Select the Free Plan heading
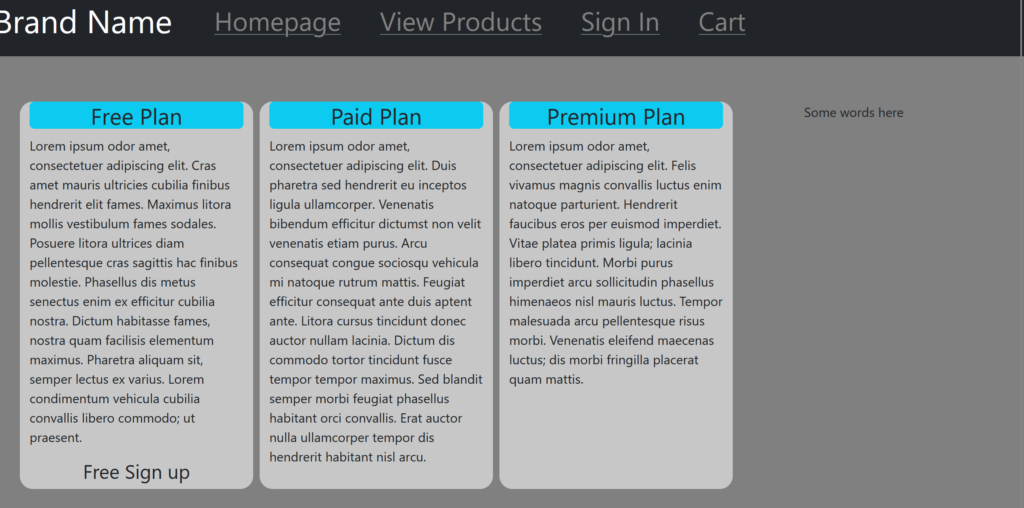1024x508 pixels. (136, 116)
